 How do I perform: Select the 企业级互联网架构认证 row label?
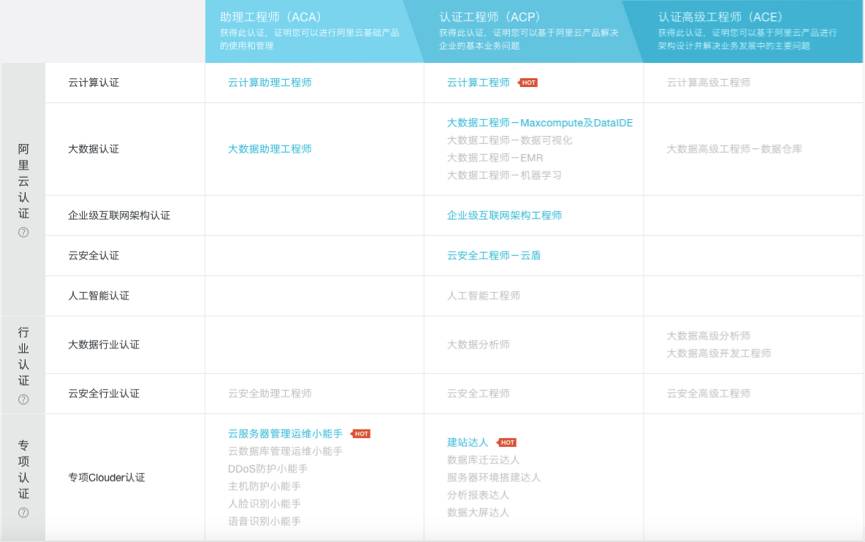coord(119,215)
